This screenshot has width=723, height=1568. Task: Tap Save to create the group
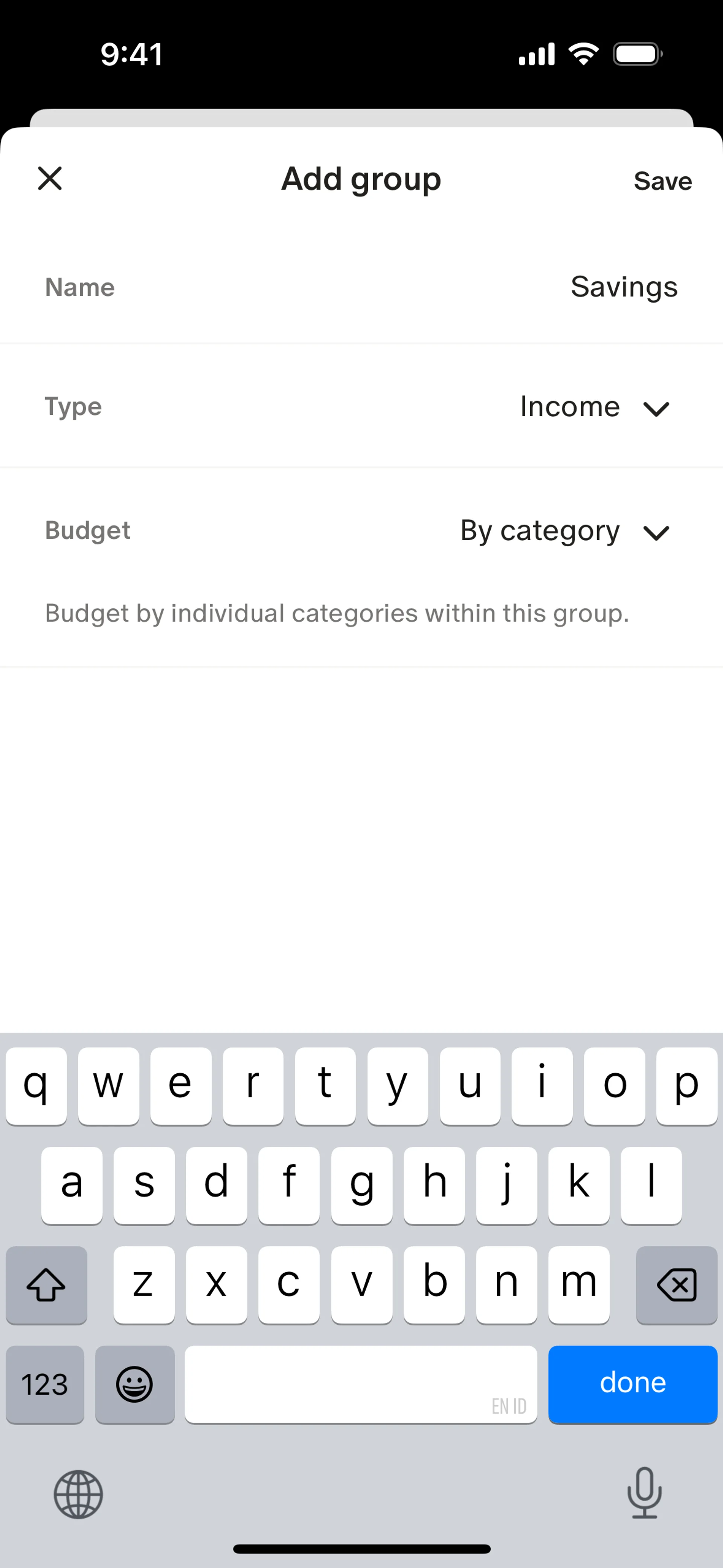662,181
